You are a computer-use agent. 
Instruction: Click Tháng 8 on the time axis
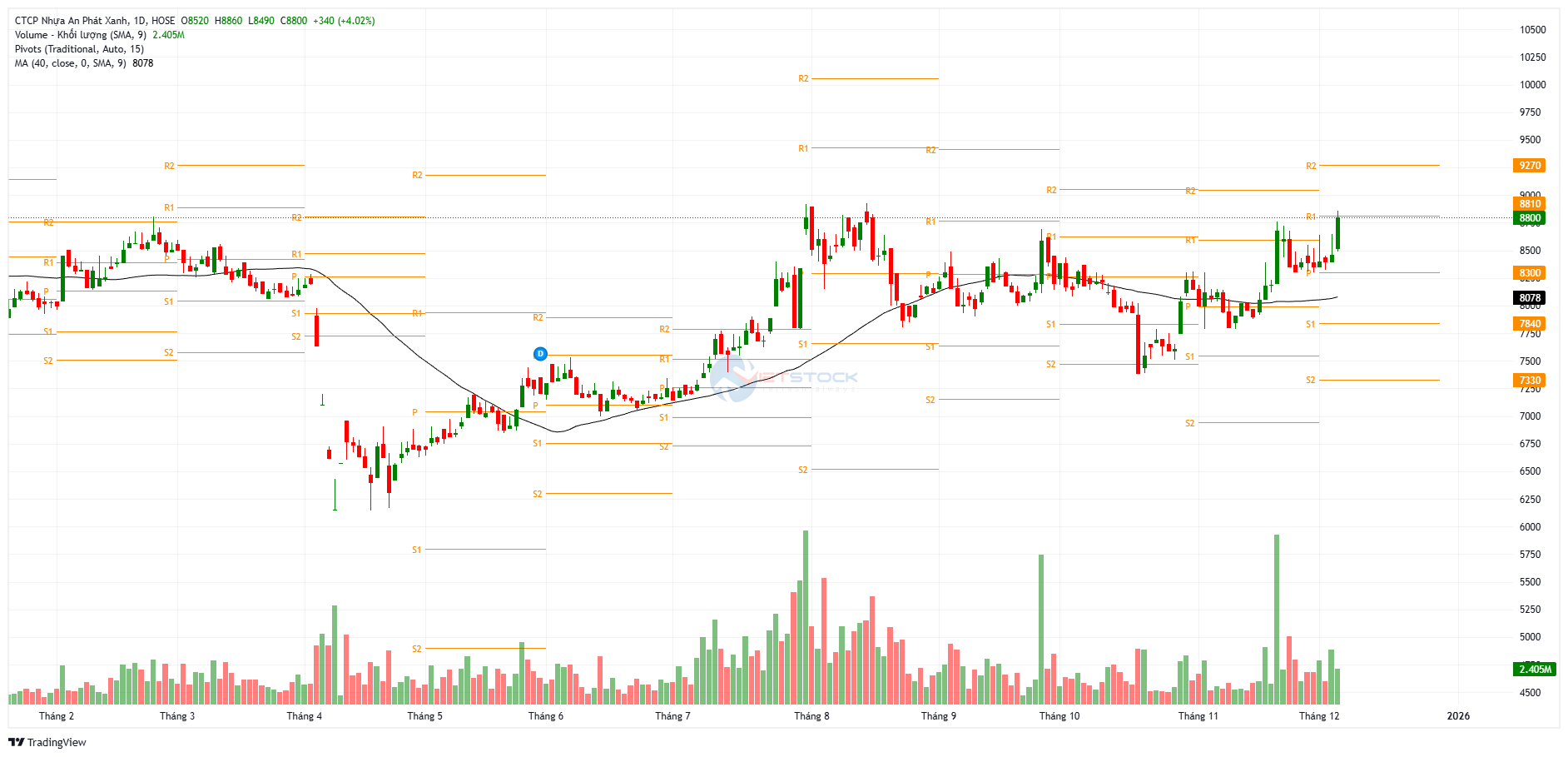pyautogui.click(x=811, y=716)
